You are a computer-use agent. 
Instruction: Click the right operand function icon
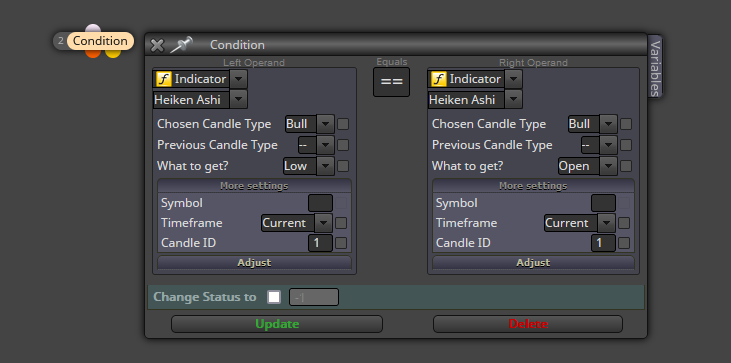click(x=439, y=79)
